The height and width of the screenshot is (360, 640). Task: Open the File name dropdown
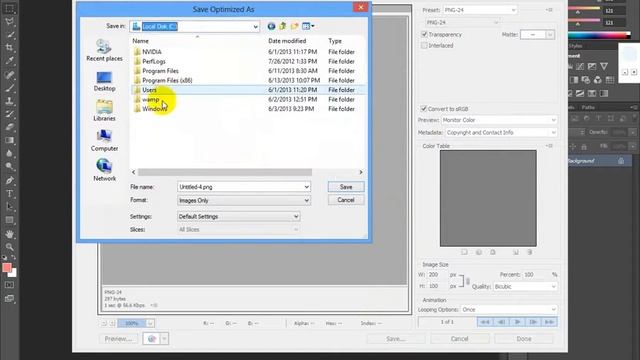[306, 187]
